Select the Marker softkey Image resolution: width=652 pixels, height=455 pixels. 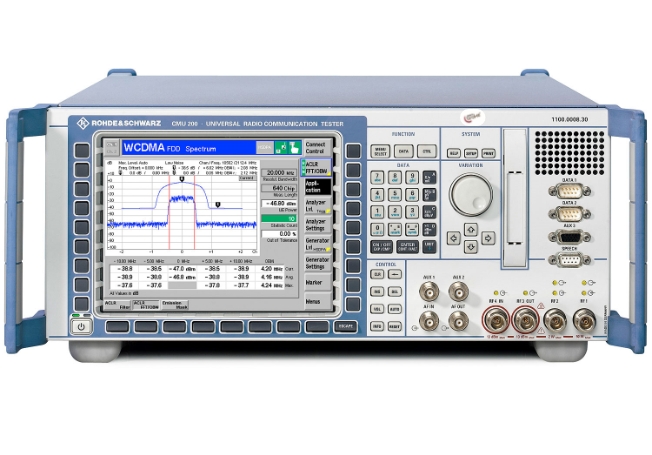(x=316, y=282)
